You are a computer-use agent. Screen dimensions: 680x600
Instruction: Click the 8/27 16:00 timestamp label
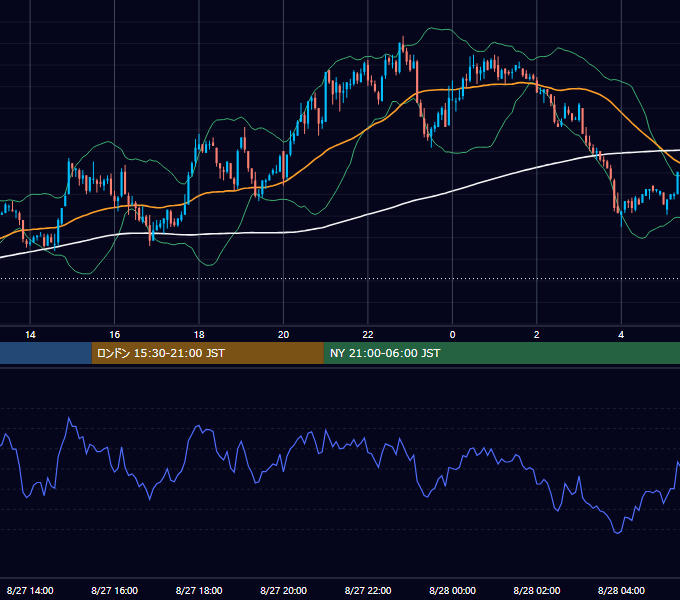(x=114, y=590)
